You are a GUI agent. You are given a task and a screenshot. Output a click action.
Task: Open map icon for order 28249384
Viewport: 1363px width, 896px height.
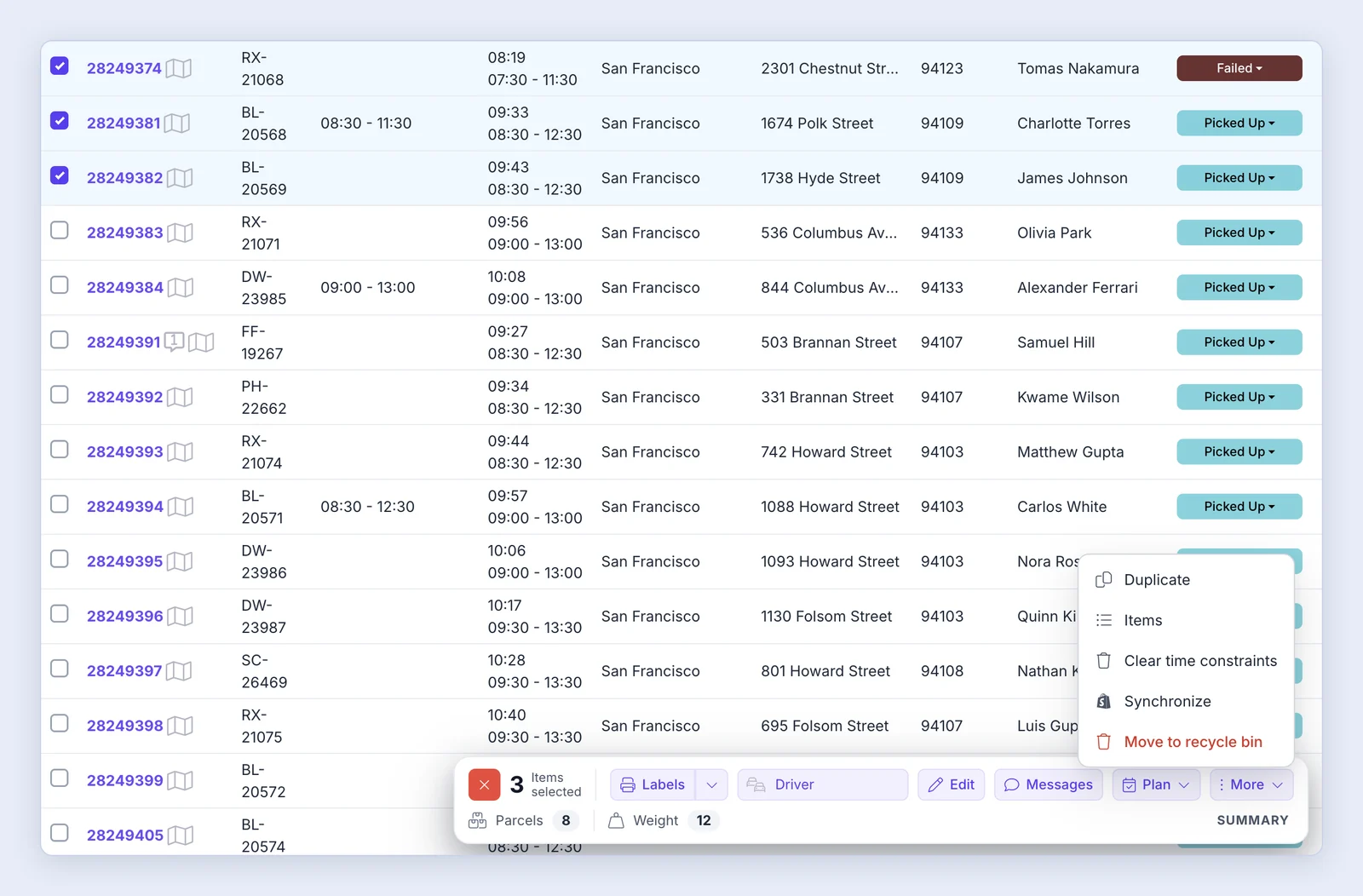[x=180, y=288]
